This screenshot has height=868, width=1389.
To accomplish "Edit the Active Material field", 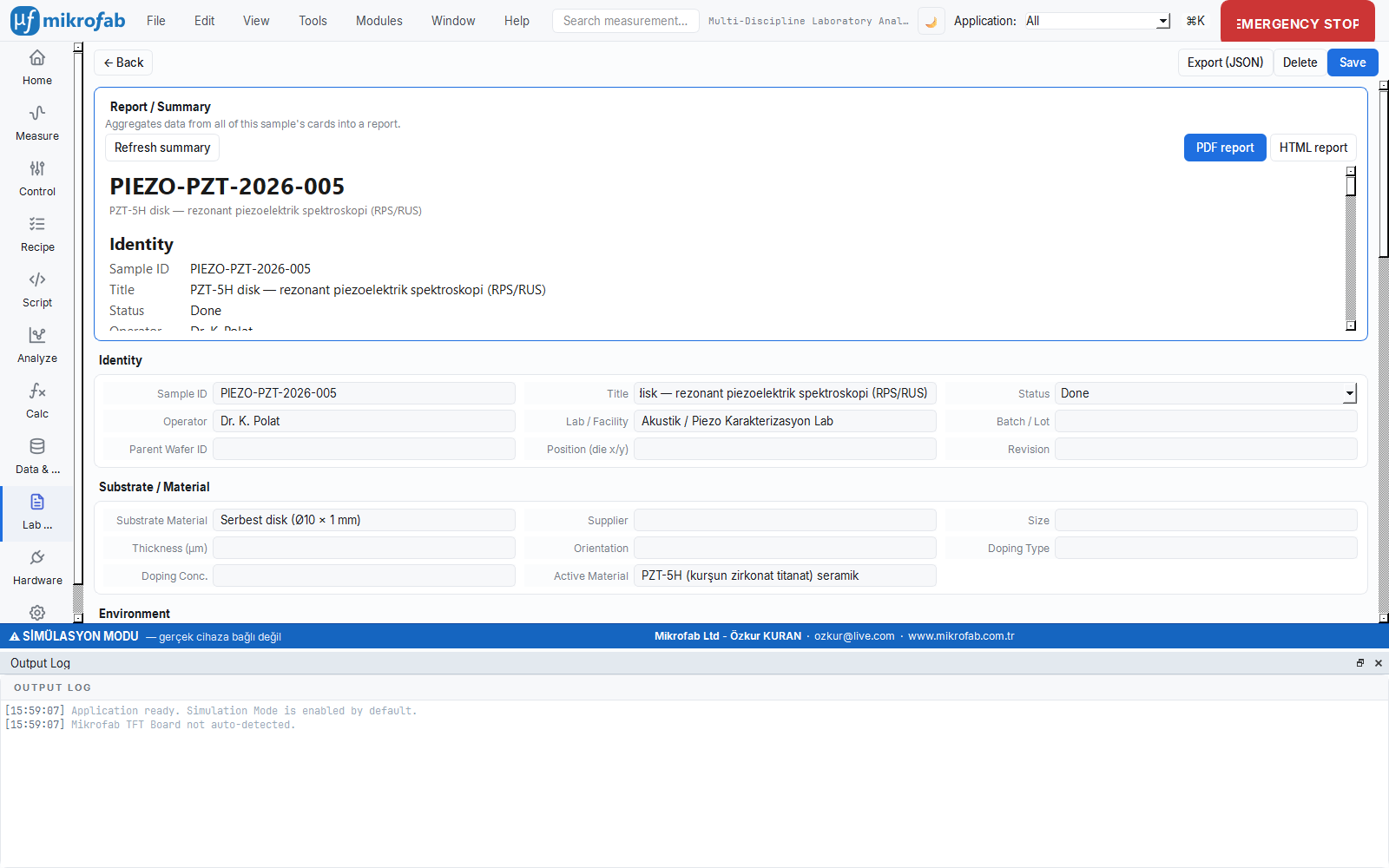I will click(x=785, y=575).
